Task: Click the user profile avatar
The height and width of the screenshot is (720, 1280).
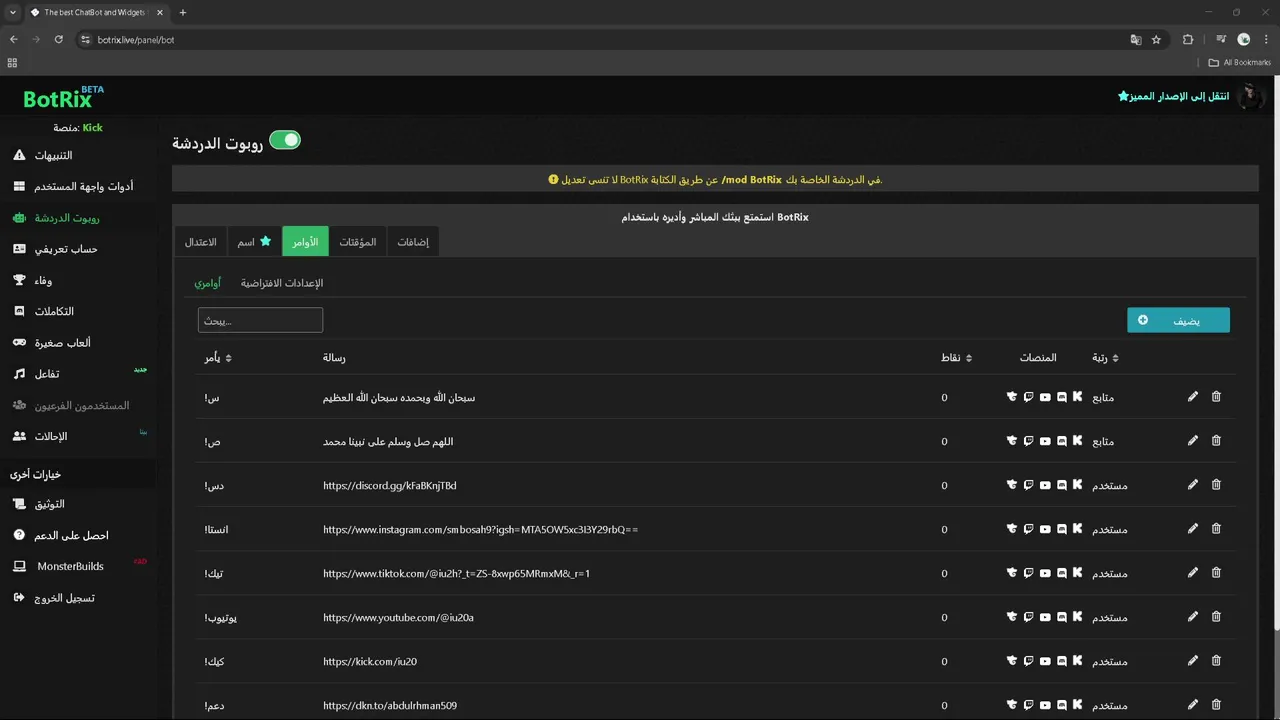Action: click(x=1251, y=97)
